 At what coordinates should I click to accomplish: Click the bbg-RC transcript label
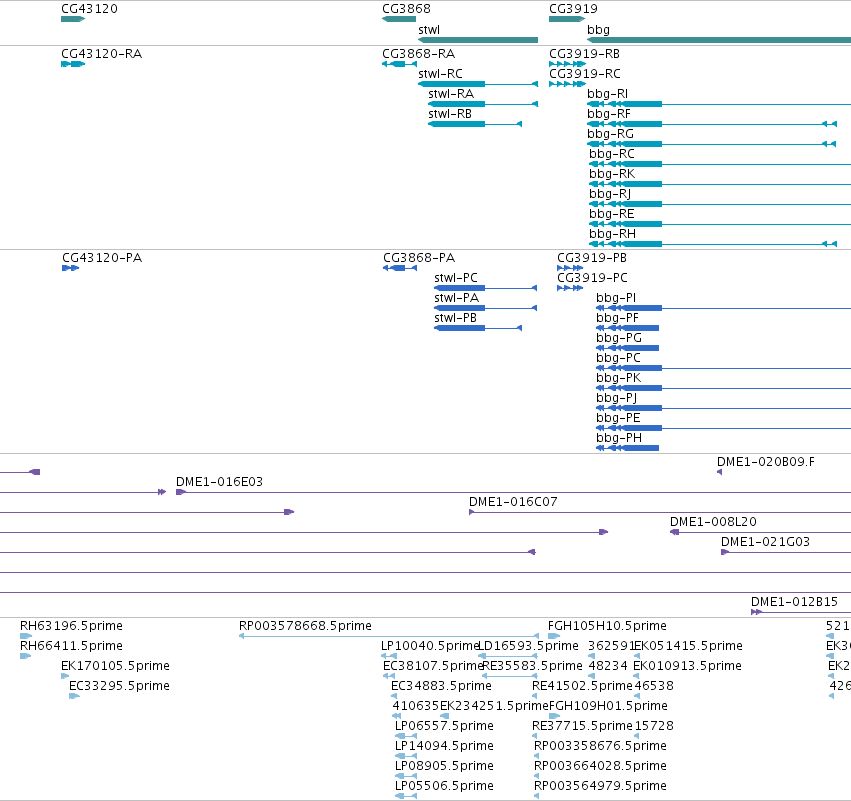pyautogui.click(x=612, y=154)
